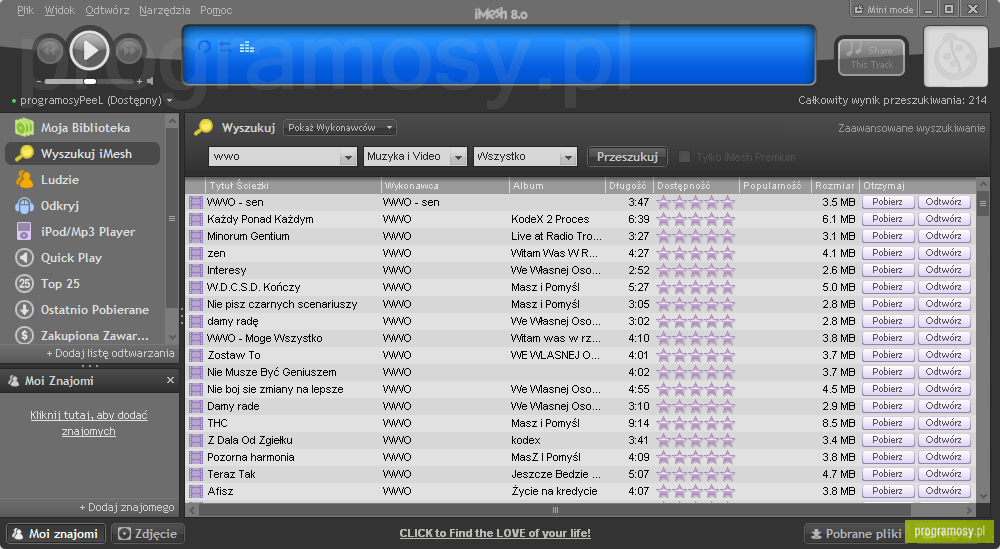Select Wyszukuj iMesh in the sidebar

click(82, 154)
